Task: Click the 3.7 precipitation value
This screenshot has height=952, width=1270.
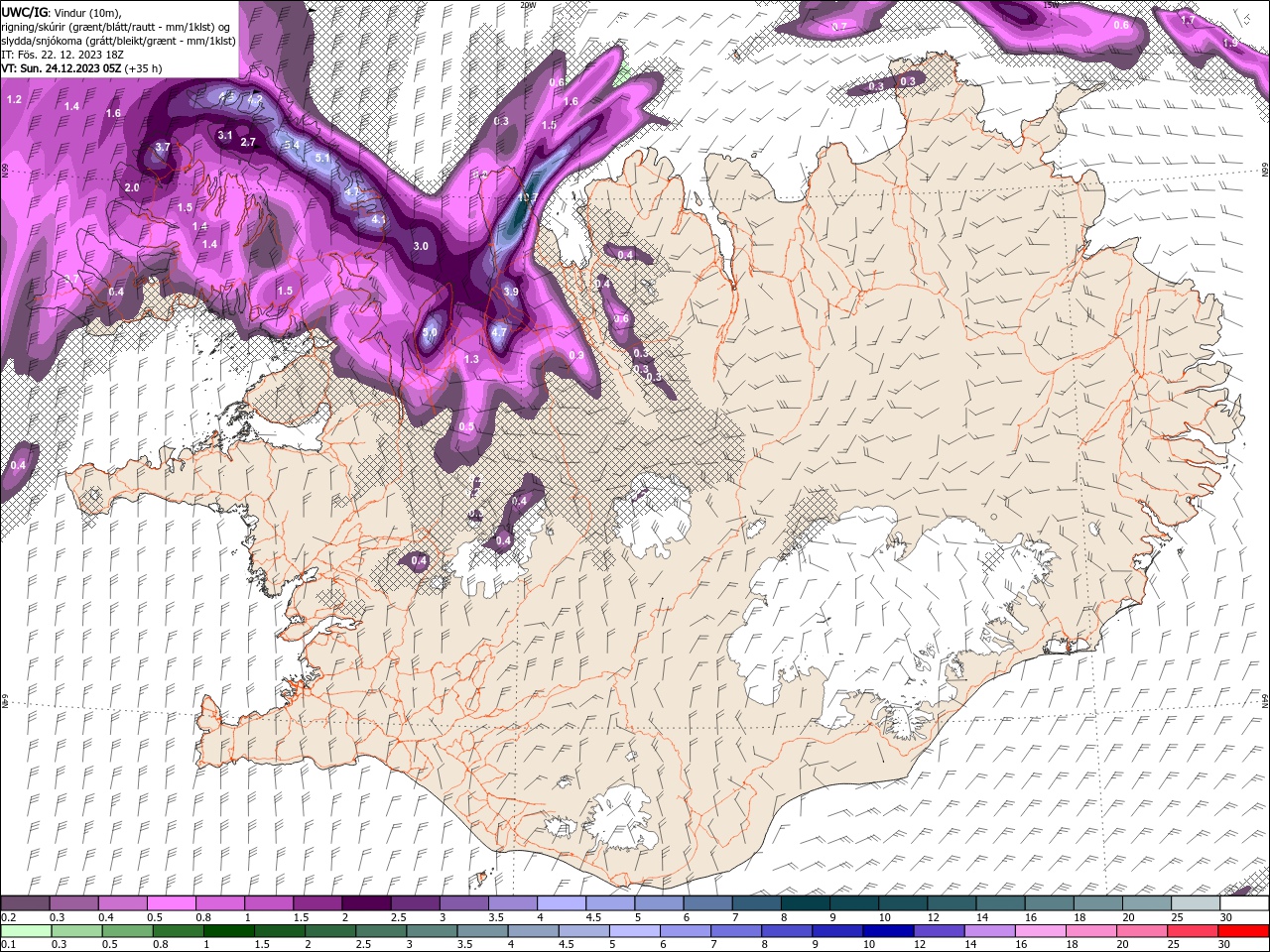Action: click(164, 147)
